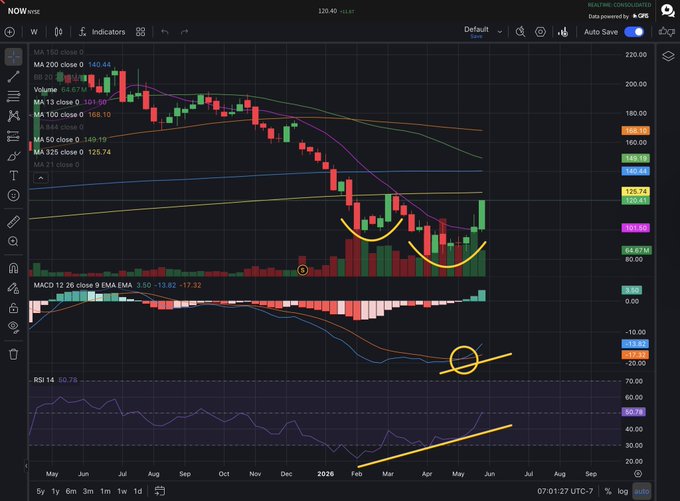The image size is (680, 501).
Task: Open the object tree layers icon
Action: (668, 56)
